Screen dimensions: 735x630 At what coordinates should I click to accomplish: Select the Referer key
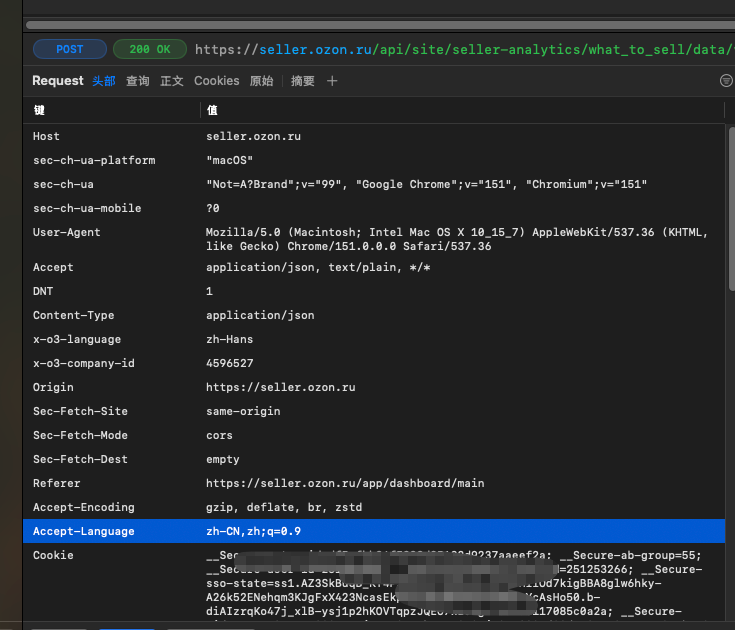point(56,483)
